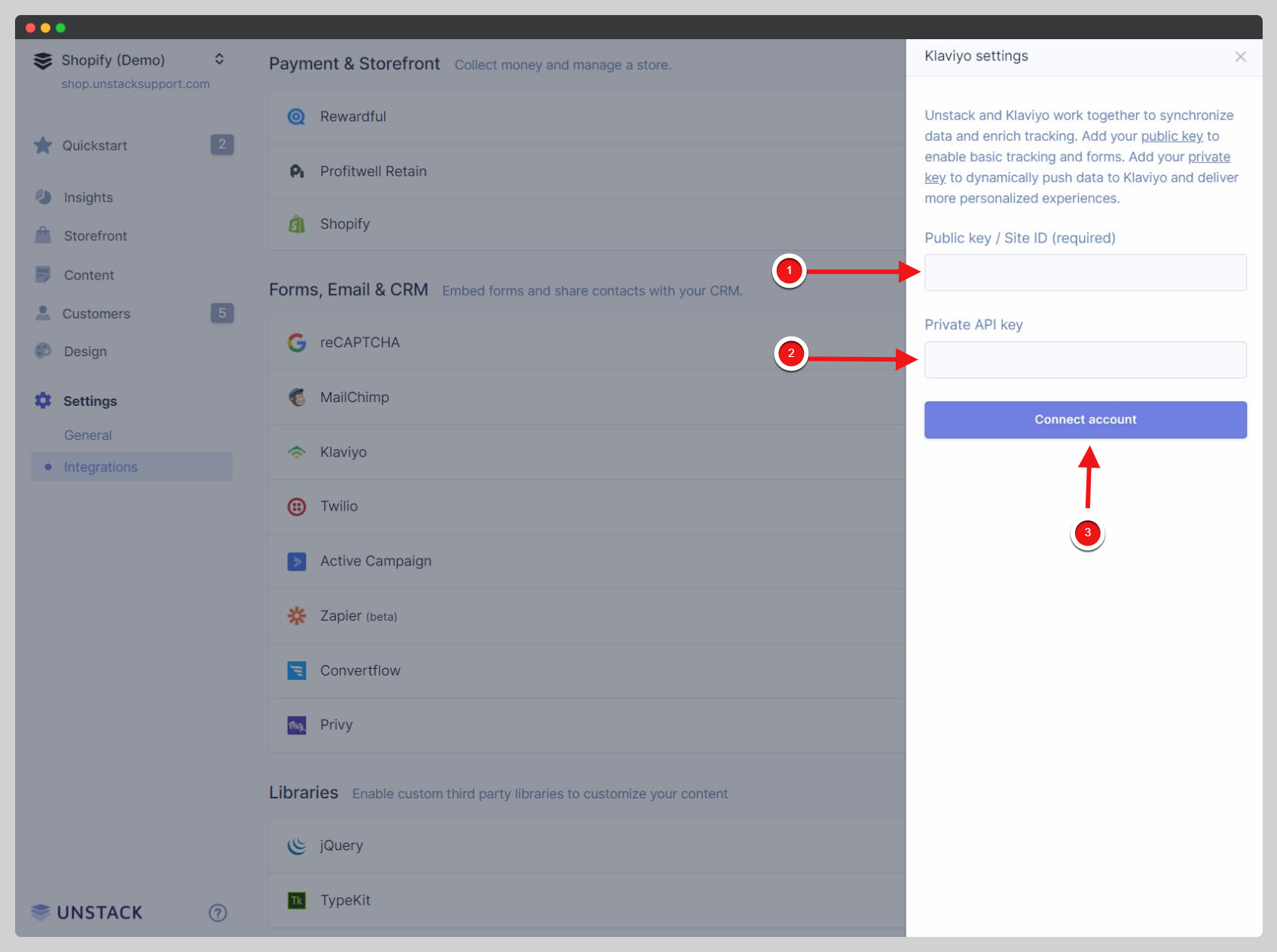
Task: Open Customers in the sidebar
Action: (96, 313)
